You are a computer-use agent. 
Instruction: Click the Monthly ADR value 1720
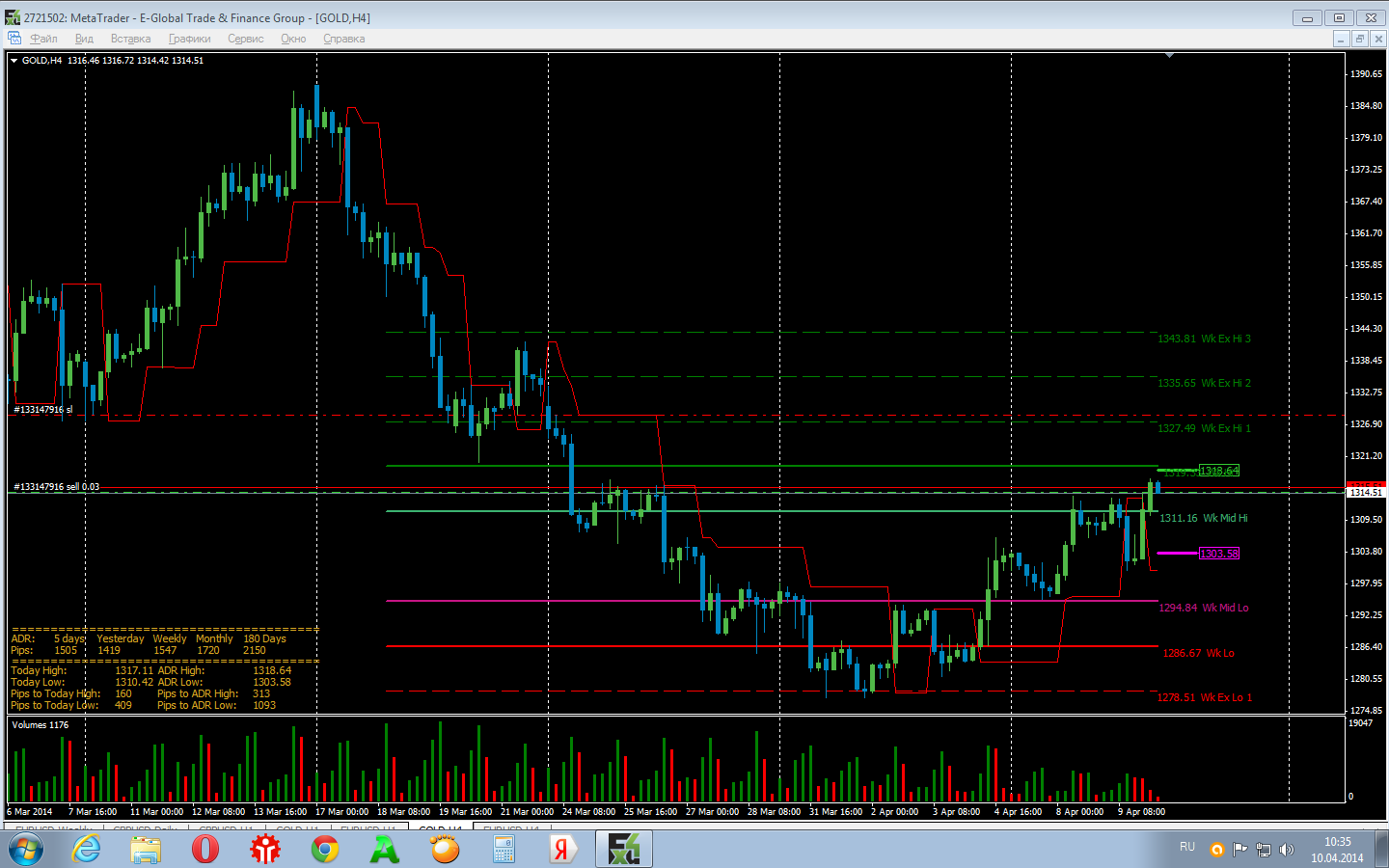(x=208, y=650)
